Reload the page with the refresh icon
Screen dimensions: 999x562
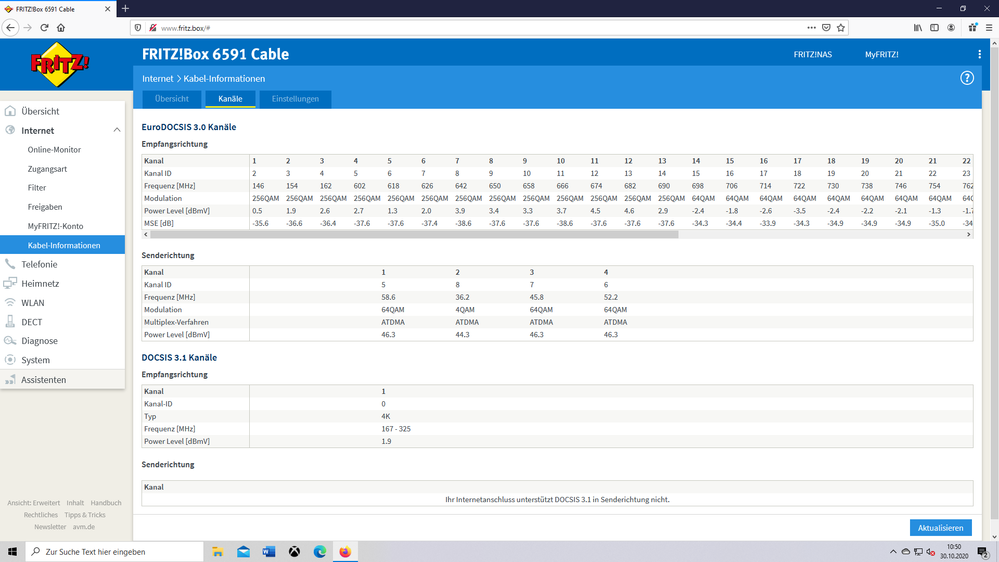coord(44,27)
